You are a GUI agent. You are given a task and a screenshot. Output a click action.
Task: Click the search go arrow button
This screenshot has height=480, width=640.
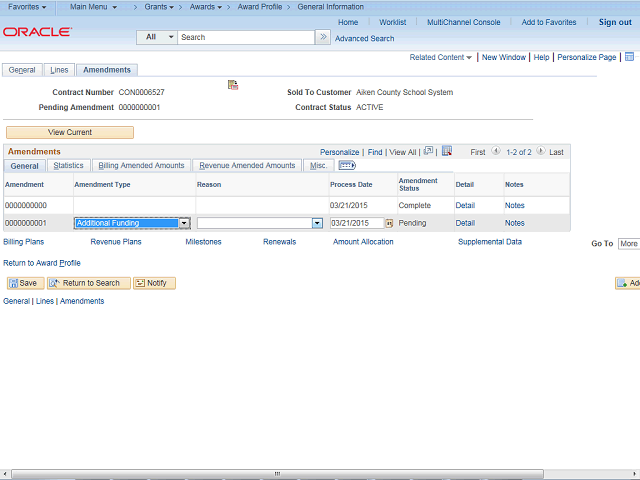coord(323,37)
